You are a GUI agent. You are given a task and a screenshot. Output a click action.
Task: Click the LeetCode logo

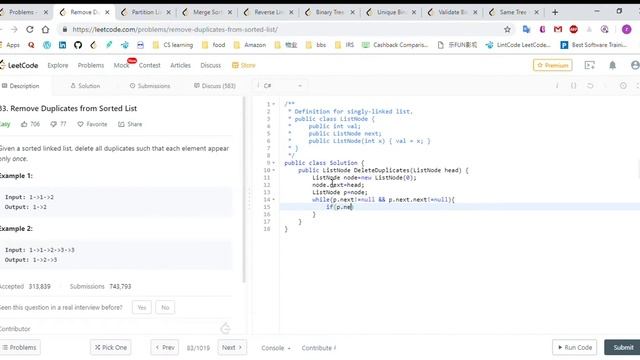[19, 65]
